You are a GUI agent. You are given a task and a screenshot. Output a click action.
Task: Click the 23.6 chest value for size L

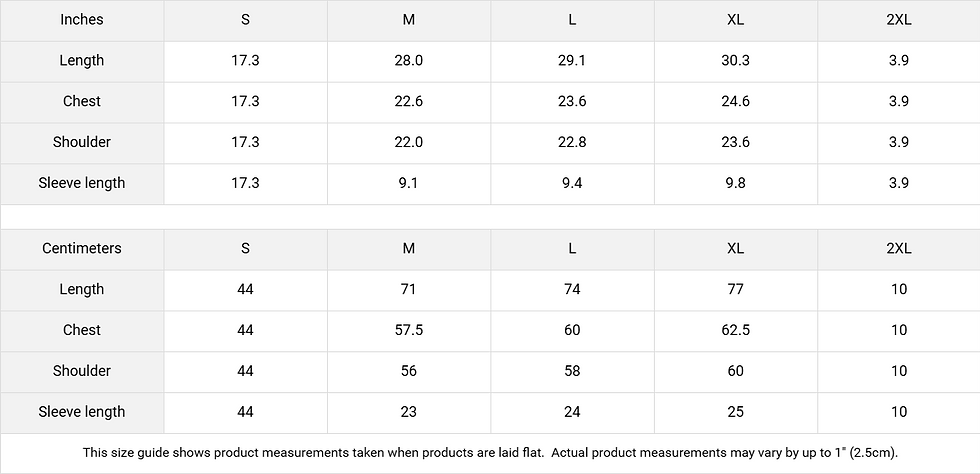572,101
